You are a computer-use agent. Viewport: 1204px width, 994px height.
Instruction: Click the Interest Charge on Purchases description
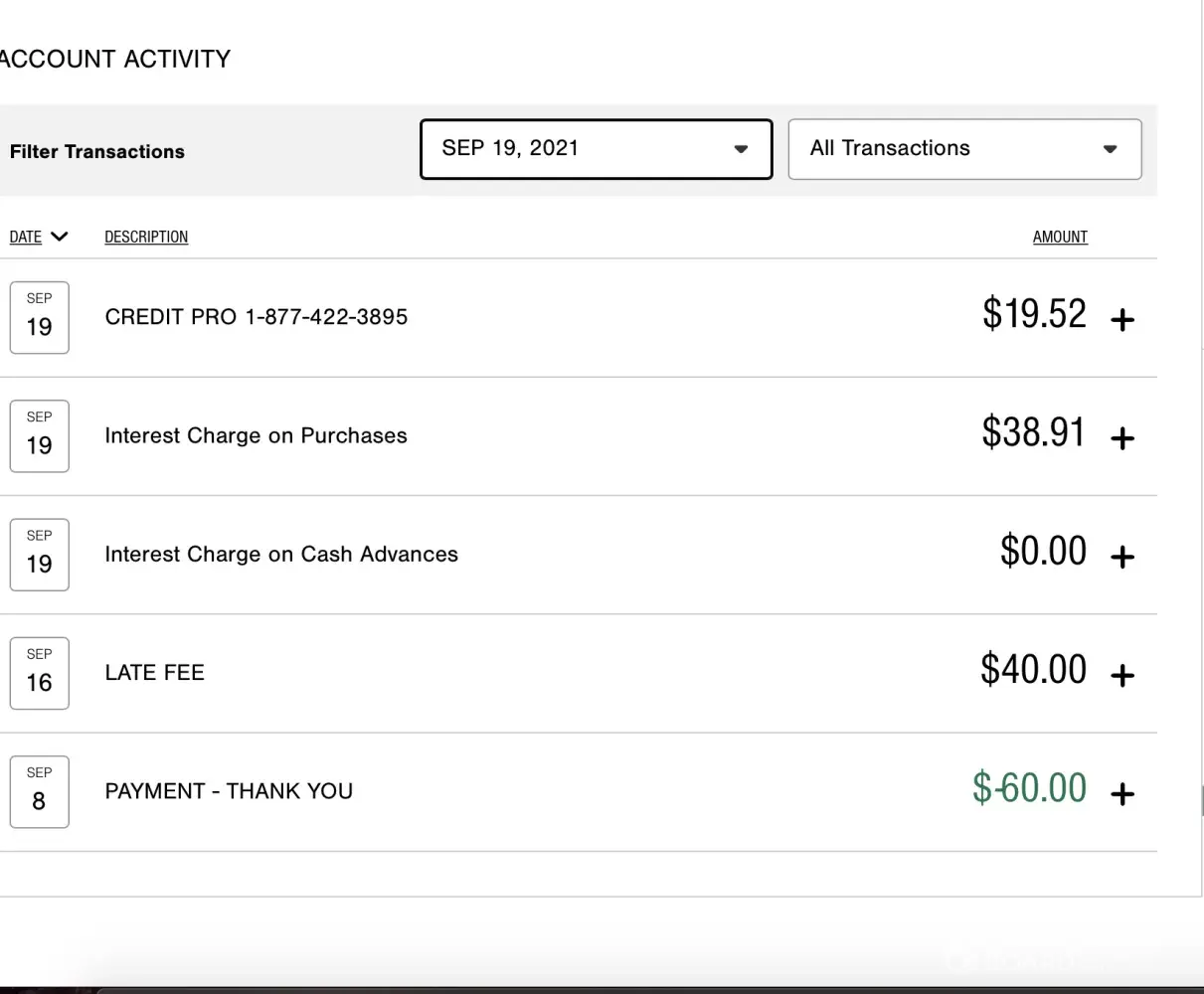click(256, 435)
